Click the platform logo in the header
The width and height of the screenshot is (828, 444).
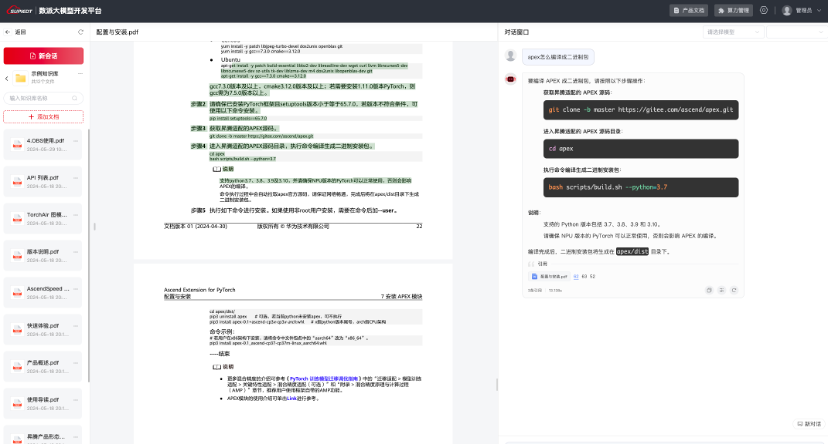pos(20,11)
